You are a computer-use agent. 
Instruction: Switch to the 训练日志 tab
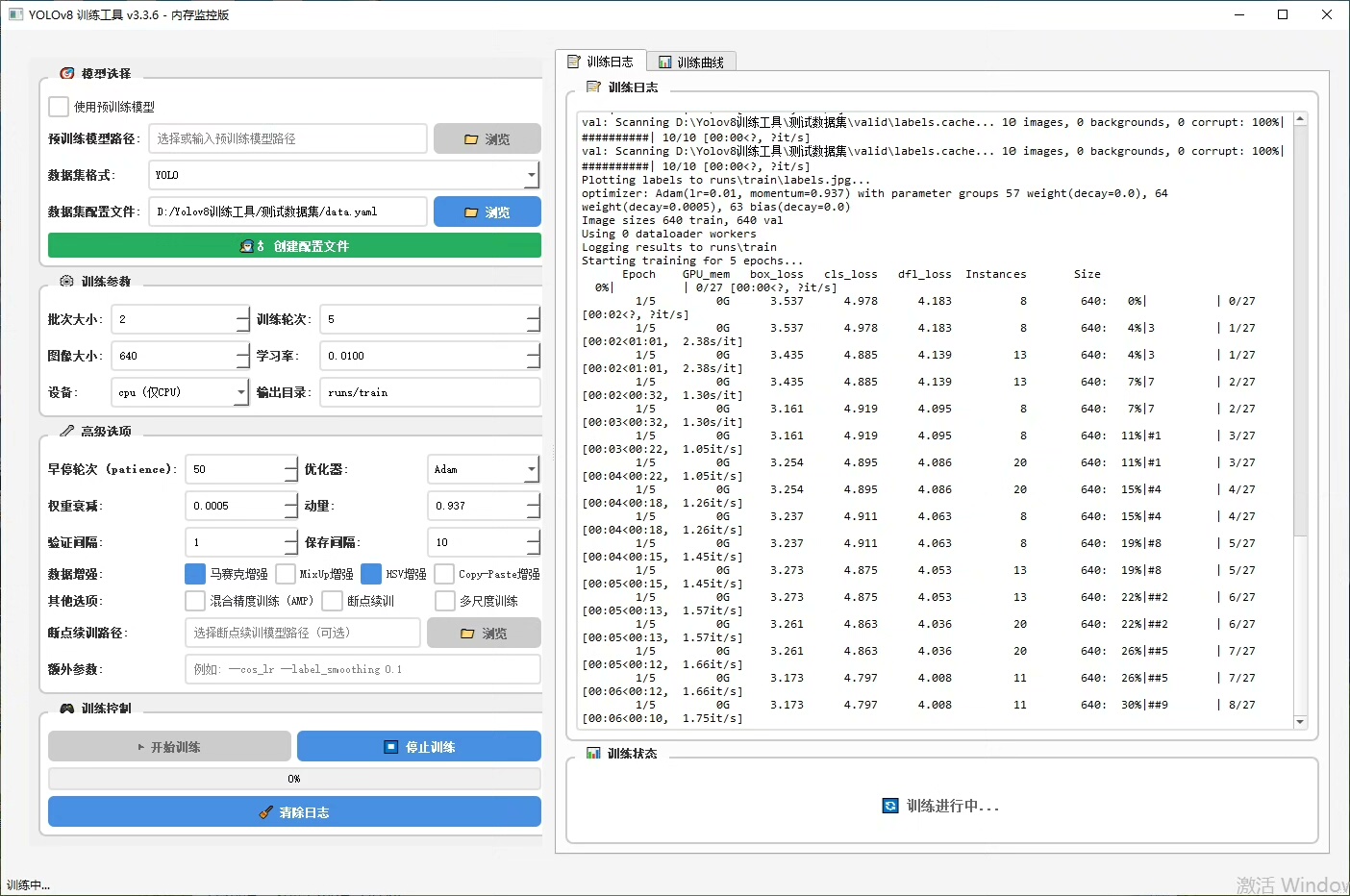(601, 62)
